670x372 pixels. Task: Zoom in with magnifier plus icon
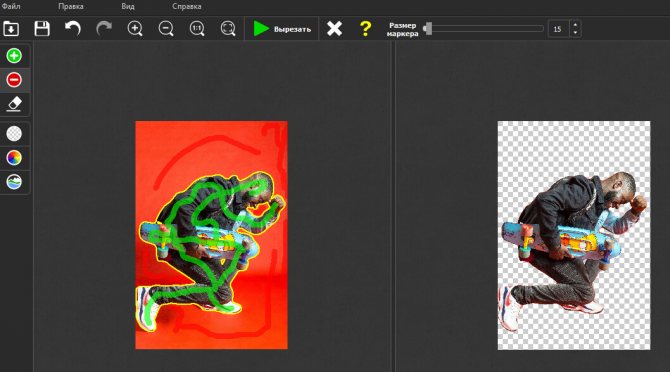pyautogui.click(x=135, y=29)
